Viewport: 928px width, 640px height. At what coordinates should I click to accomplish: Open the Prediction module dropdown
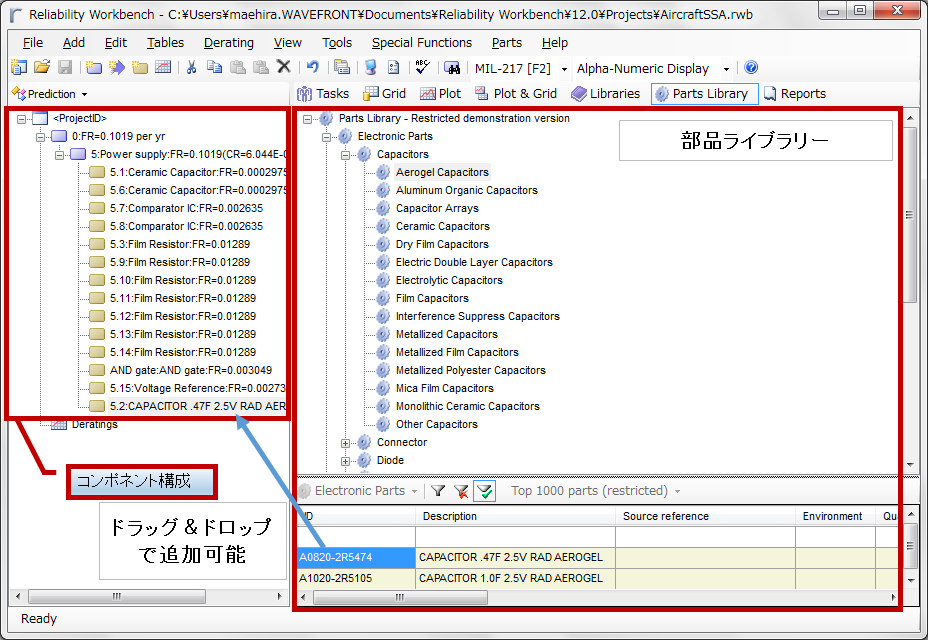click(x=85, y=94)
